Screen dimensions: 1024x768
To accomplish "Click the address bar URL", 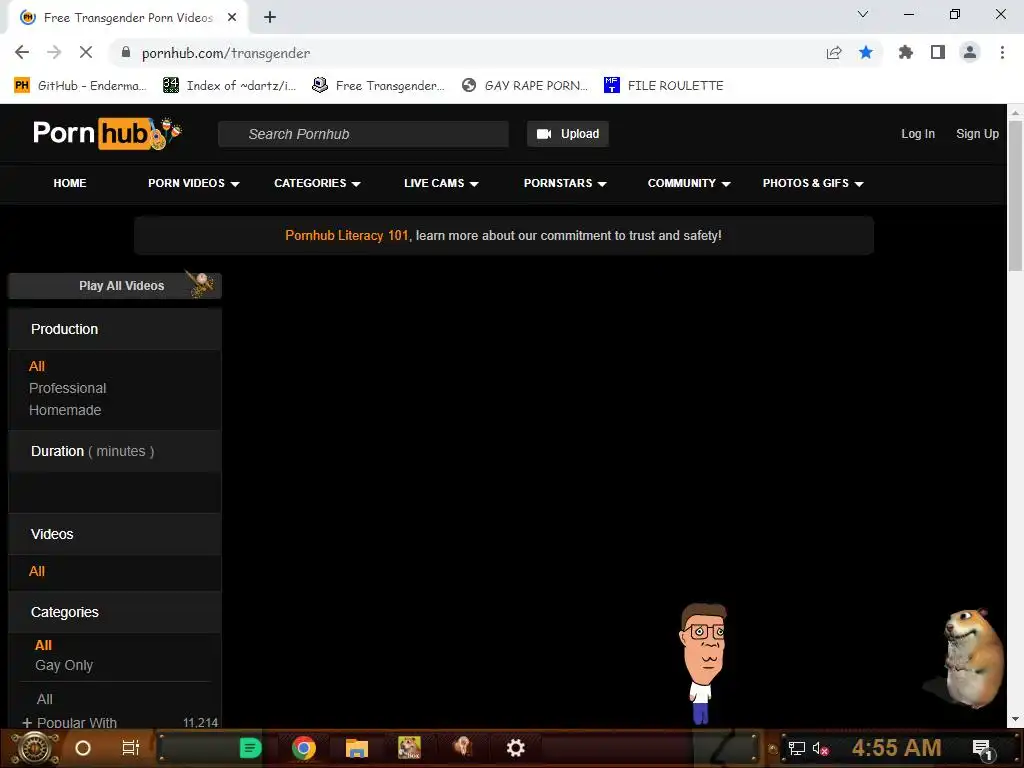I will click(225, 53).
